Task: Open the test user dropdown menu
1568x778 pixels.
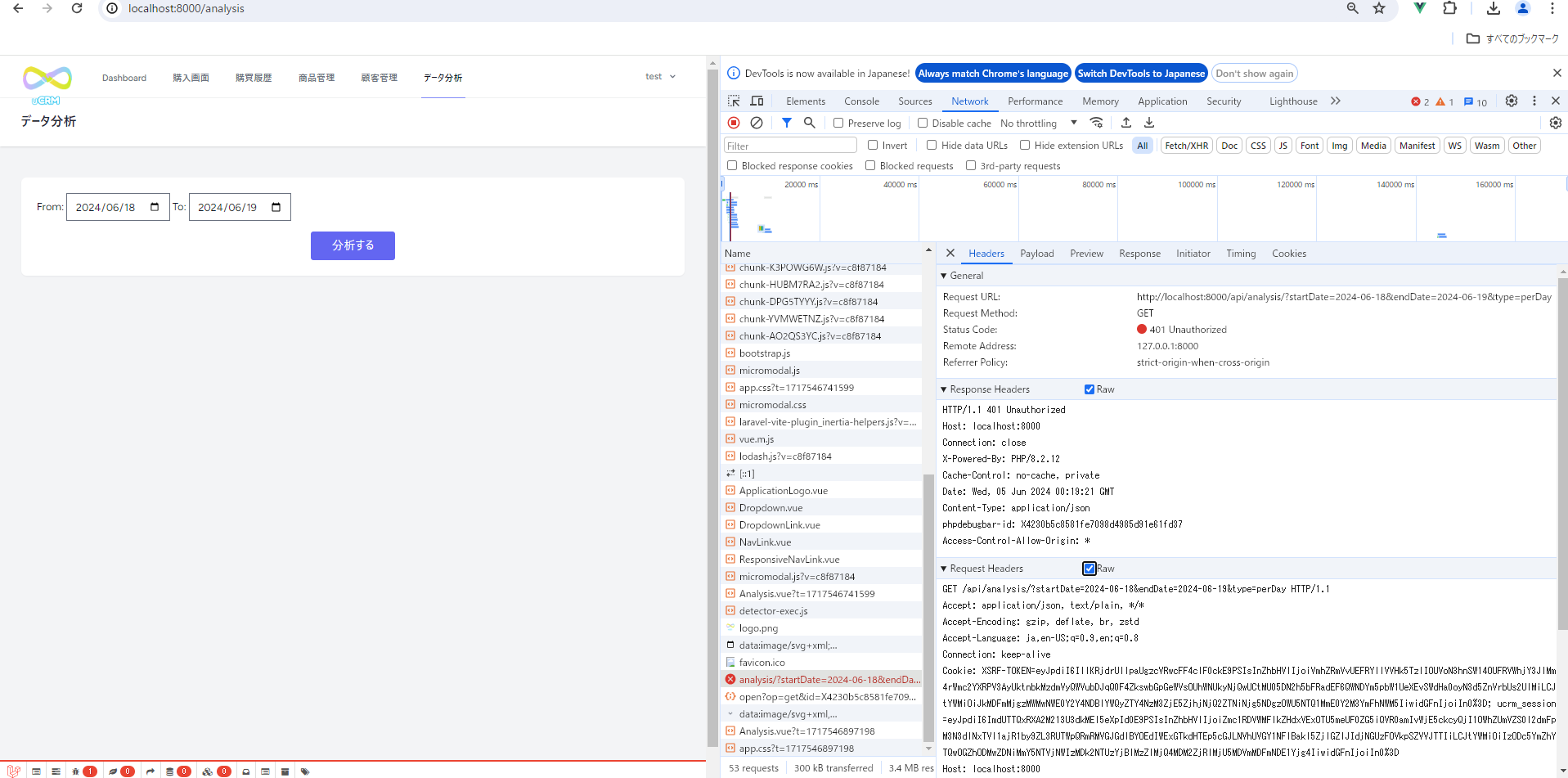Action: (660, 77)
